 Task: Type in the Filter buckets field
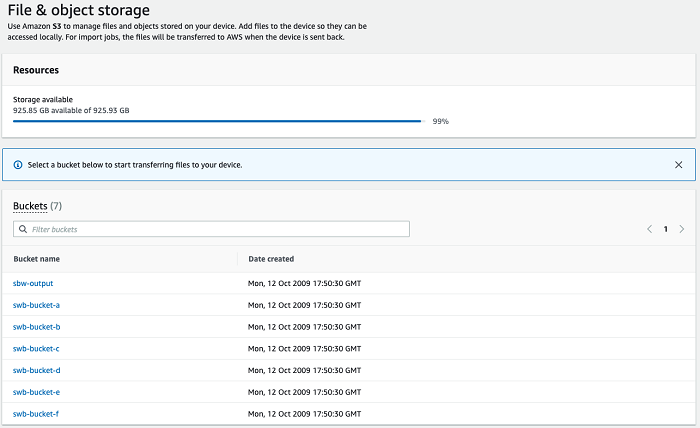pyautogui.click(x=215, y=229)
